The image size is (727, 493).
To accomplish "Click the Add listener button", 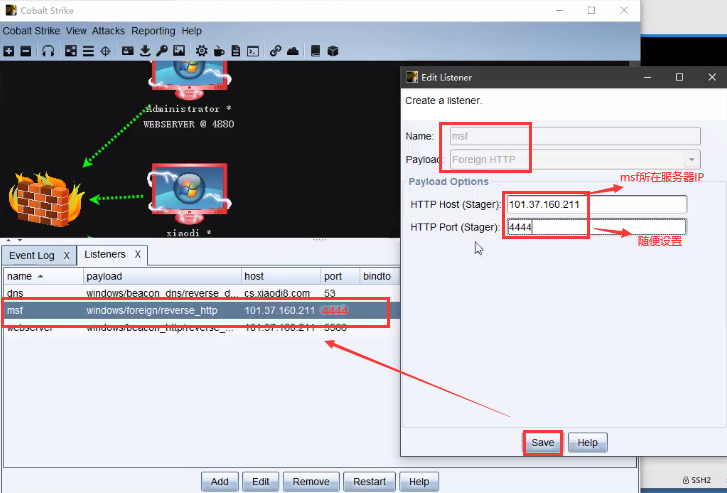I will tap(219, 481).
